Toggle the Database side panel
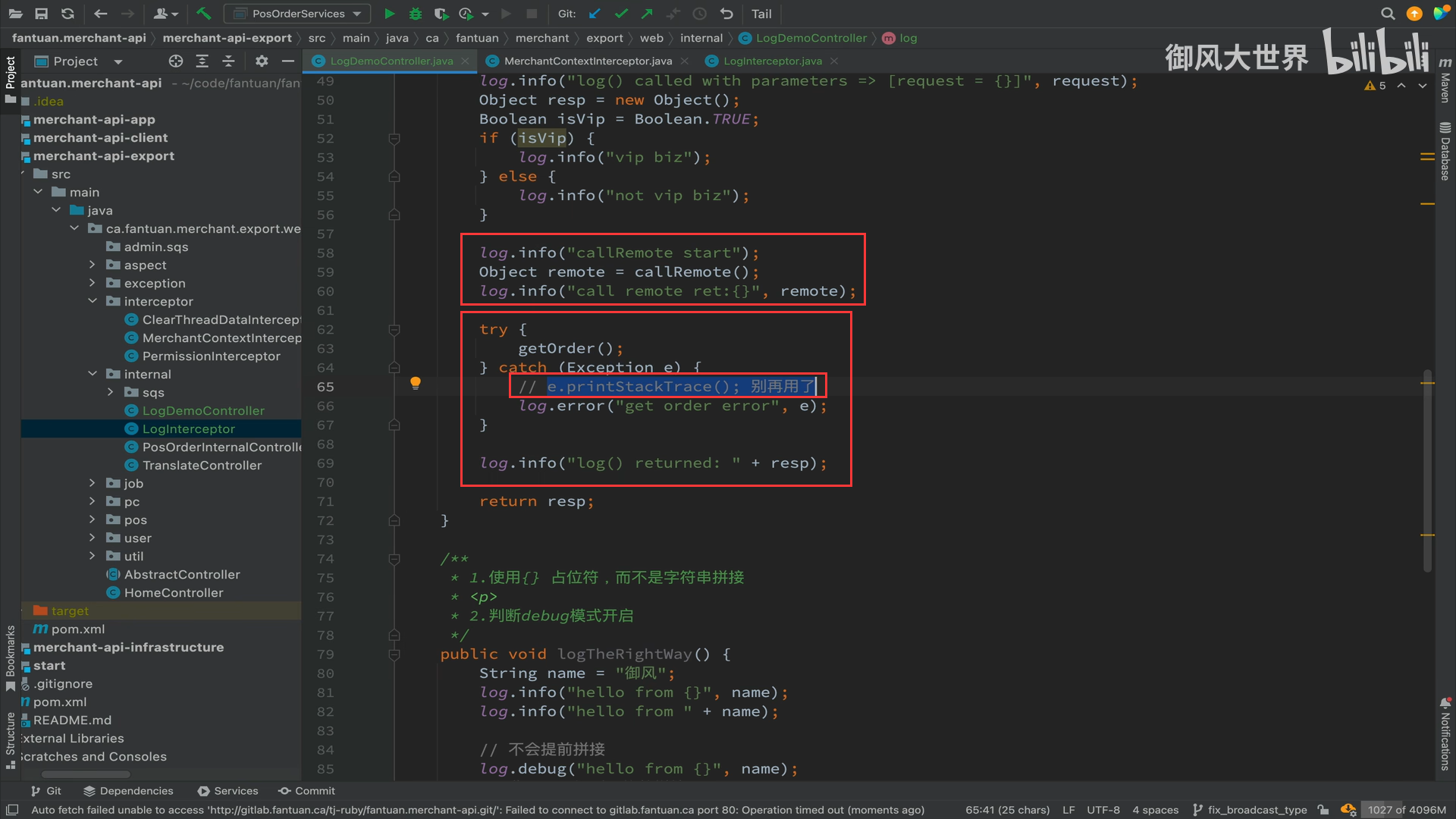The width and height of the screenshot is (1456, 819). 1445,152
